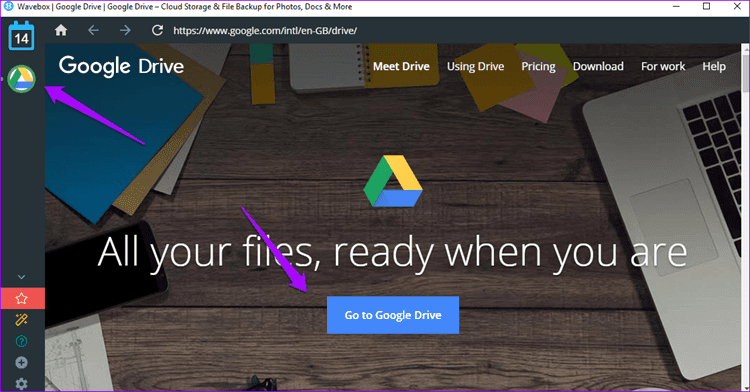Image resolution: width=750 pixels, height=392 pixels.
Task: Open the help question mark icon
Action: click(22, 341)
